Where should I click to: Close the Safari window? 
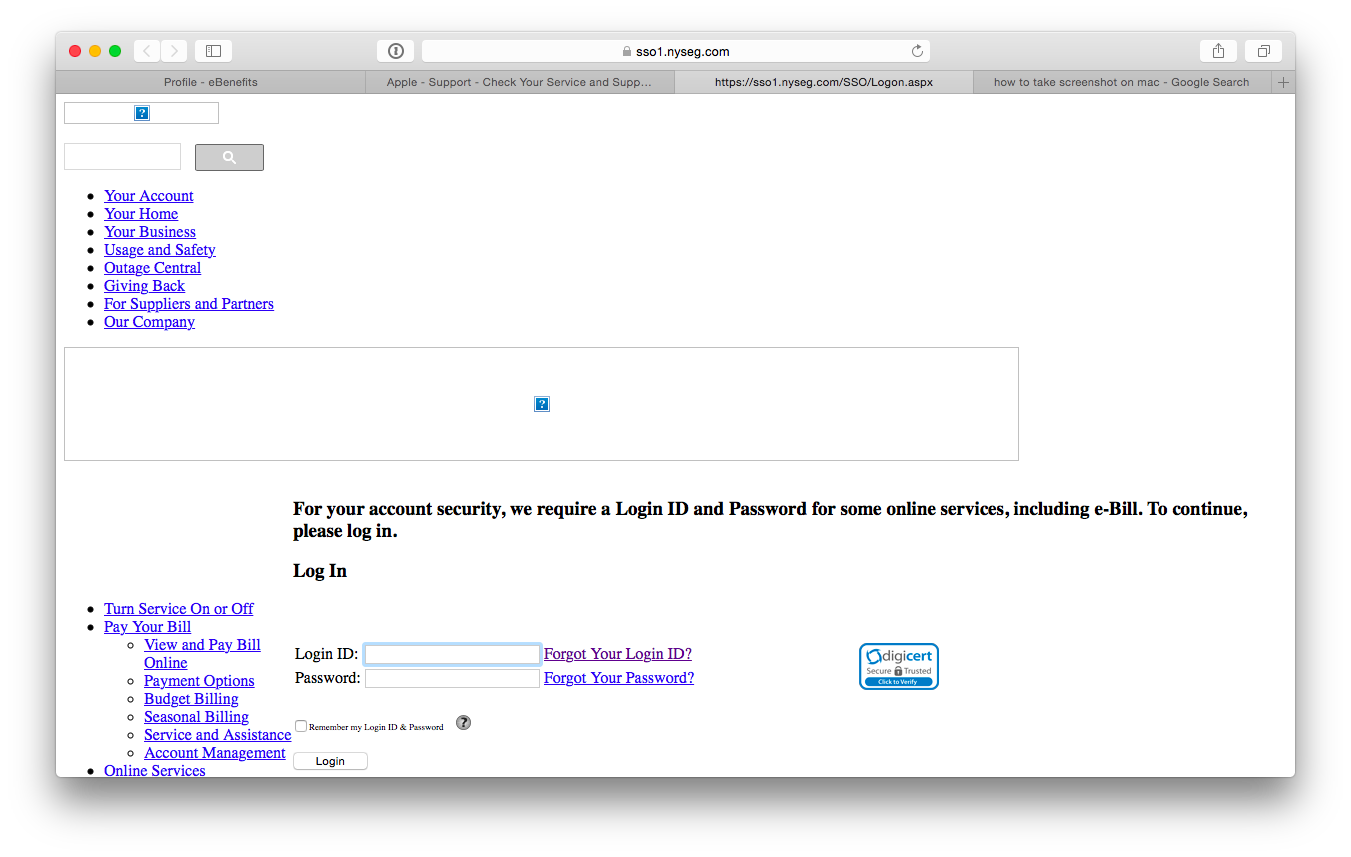pyautogui.click(x=75, y=51)
